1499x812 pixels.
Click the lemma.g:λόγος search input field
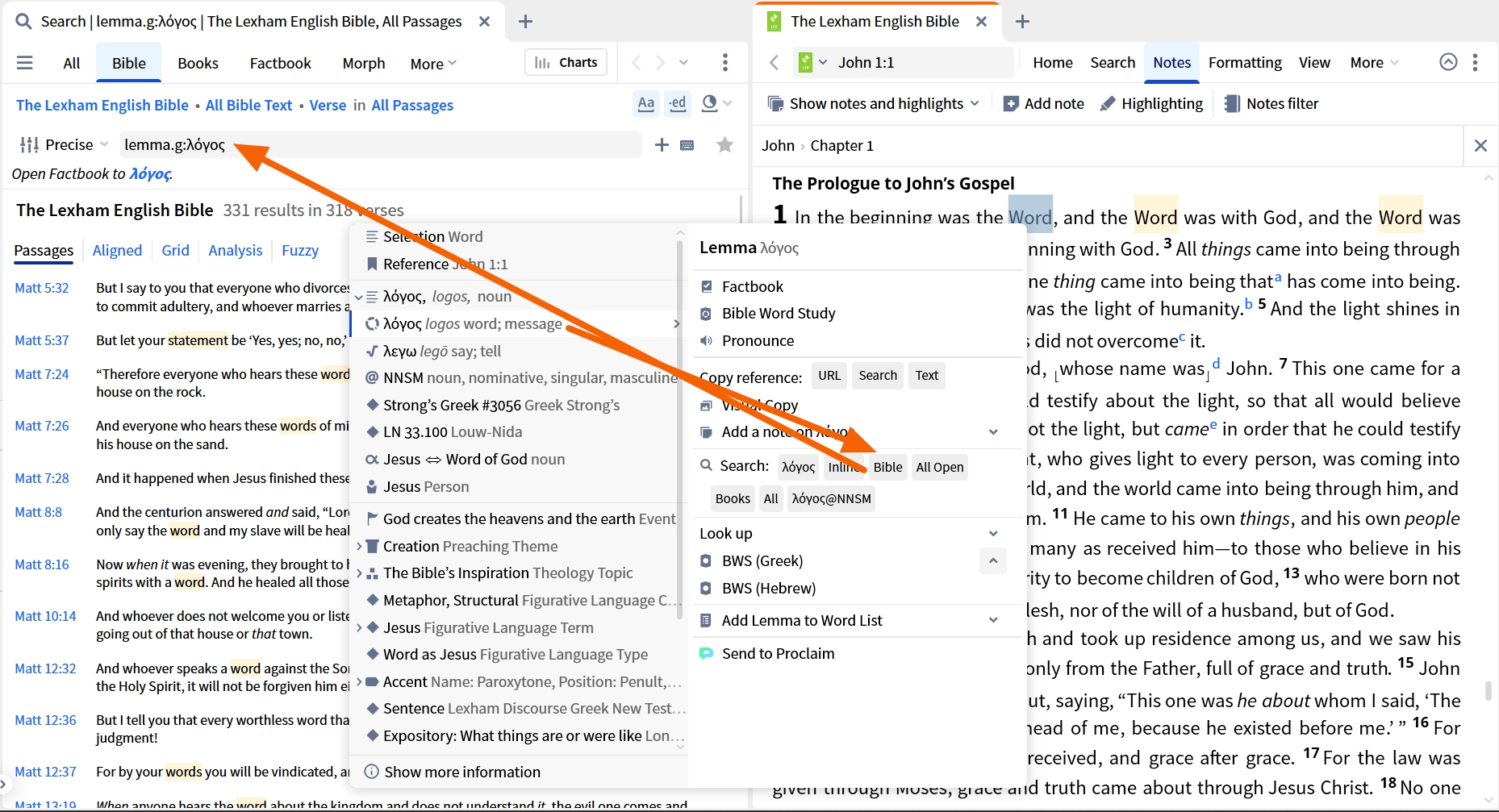(x=380, y=145)
